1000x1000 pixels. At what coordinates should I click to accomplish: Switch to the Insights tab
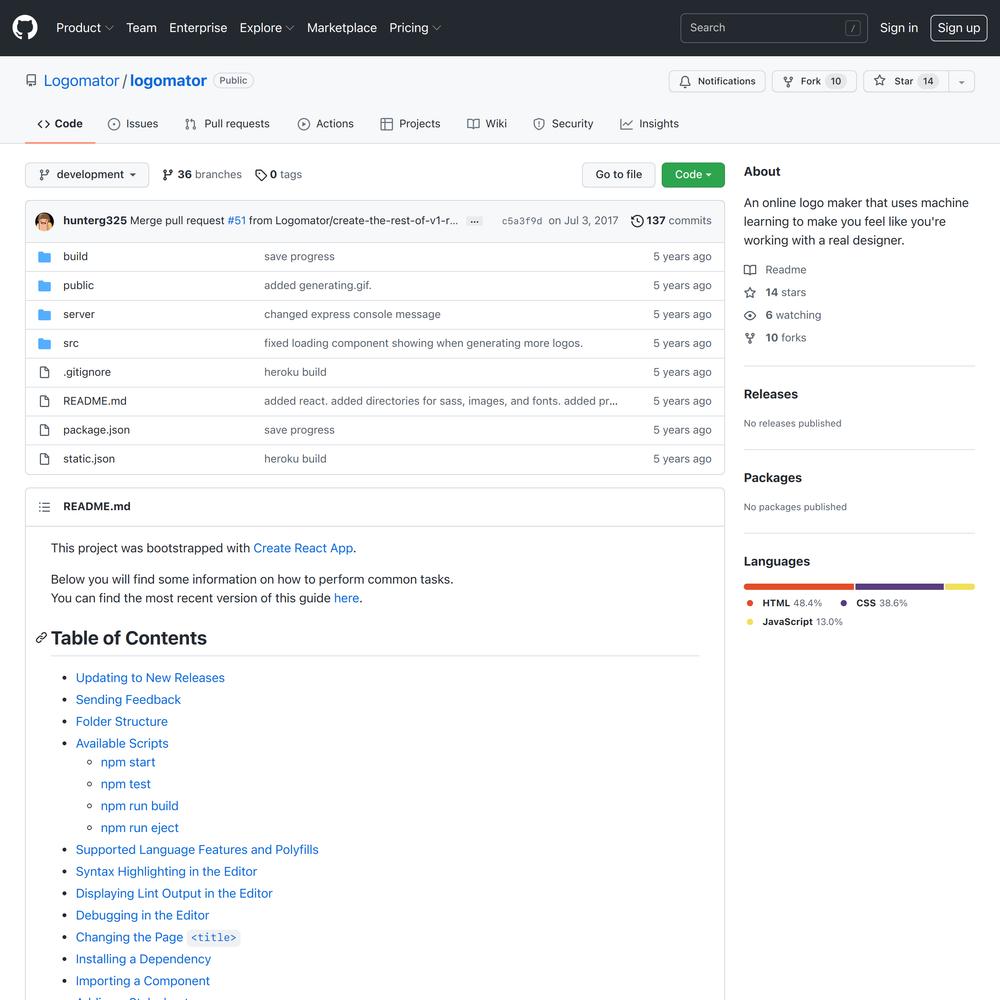click(x=649, y=124)
